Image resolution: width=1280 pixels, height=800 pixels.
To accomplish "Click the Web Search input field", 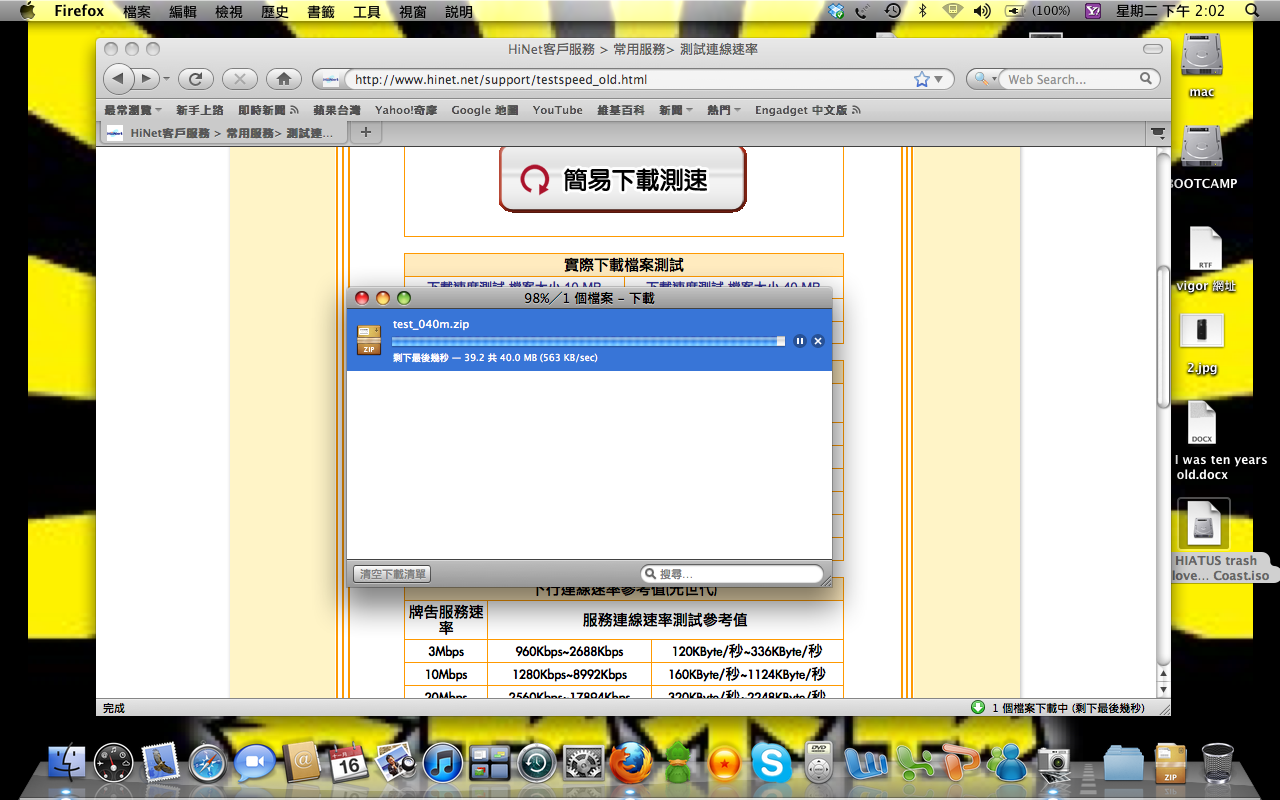I will click(1070, 79).
